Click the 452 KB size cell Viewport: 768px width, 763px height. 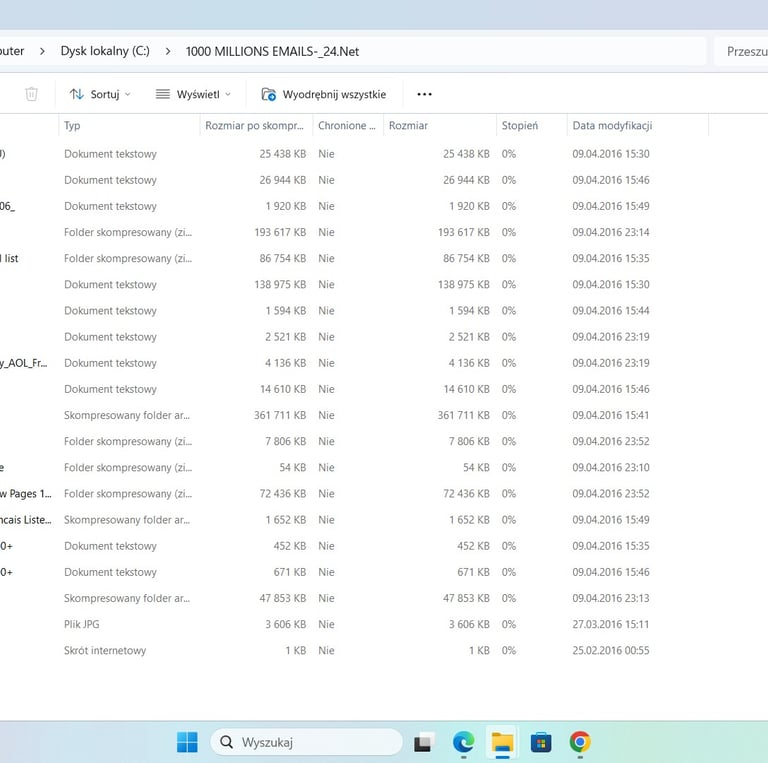(473, 546)
